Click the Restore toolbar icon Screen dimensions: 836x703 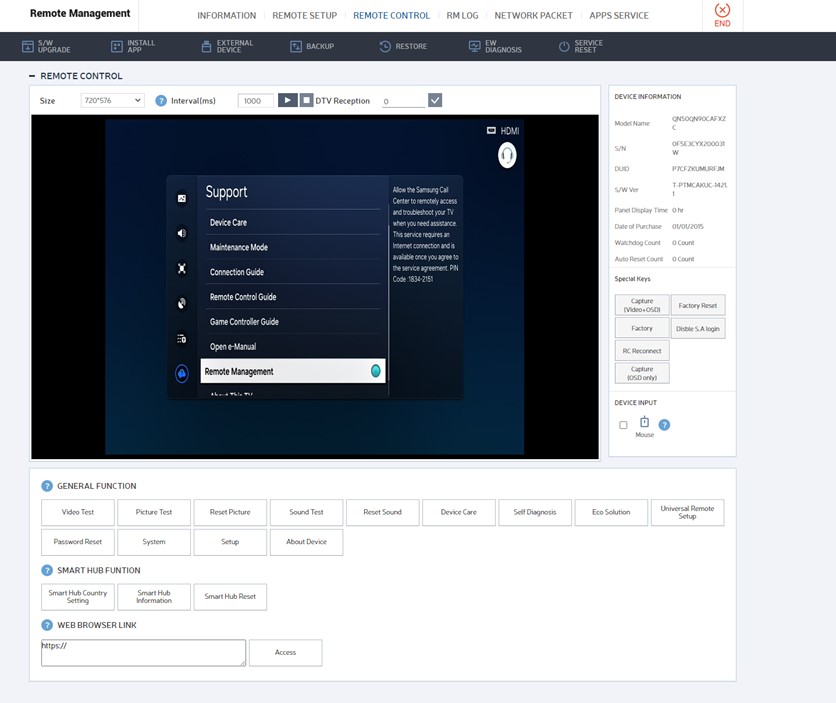click(385, 46)
